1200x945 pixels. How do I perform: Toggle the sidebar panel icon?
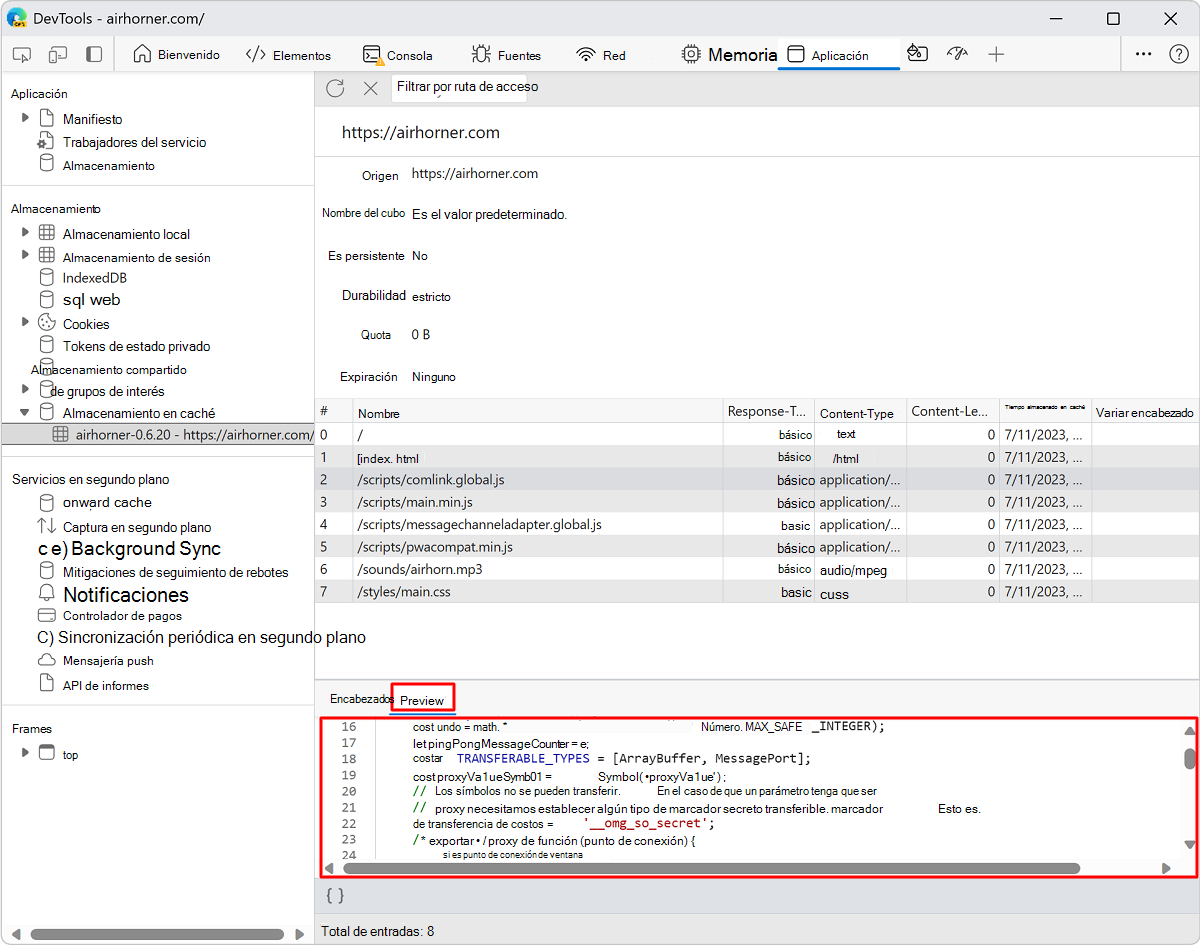click(94, 55)
